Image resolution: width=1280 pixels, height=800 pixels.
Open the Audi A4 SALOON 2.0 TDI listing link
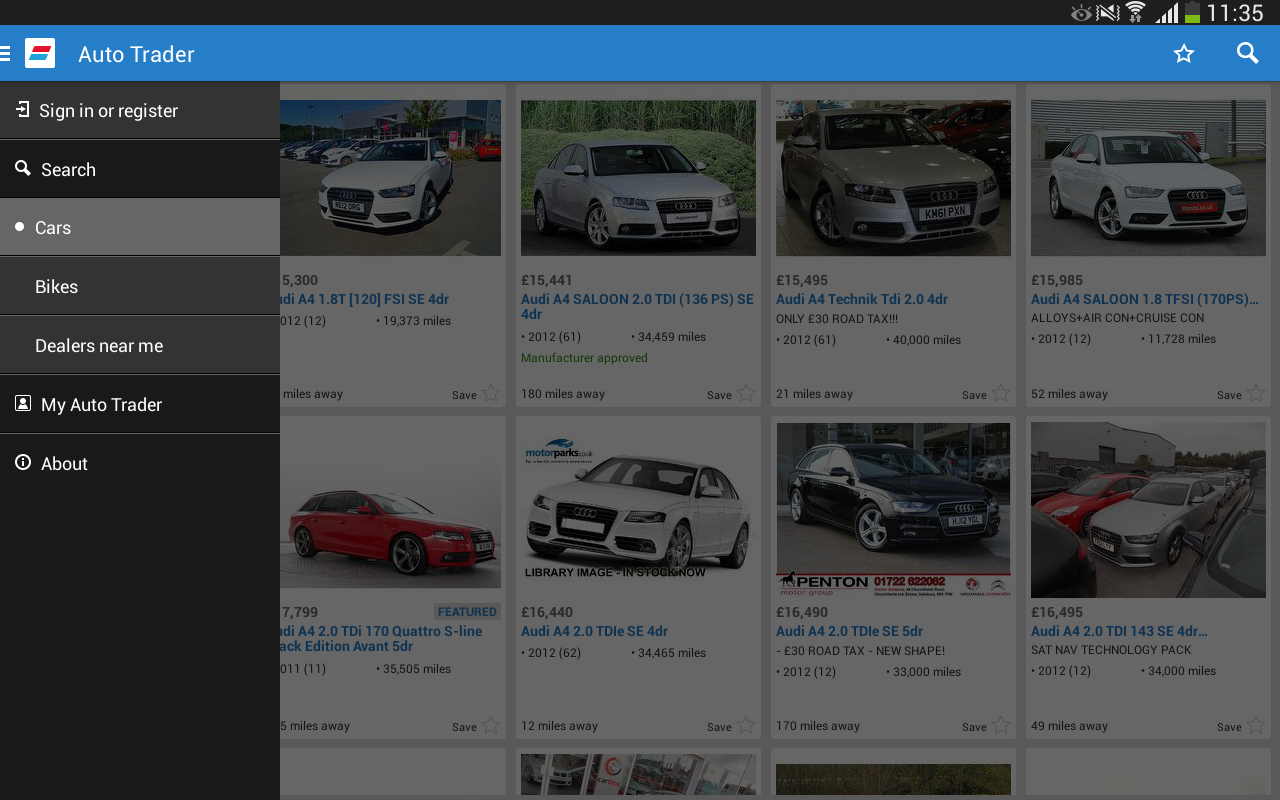(x=636, y=306)
